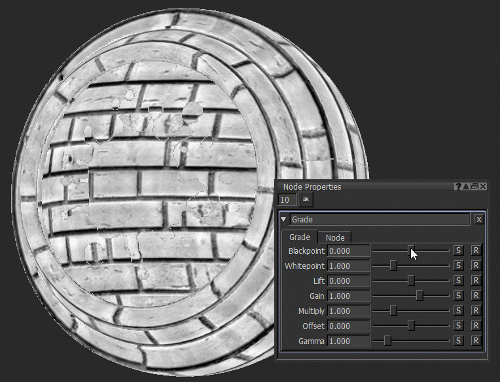
Task: Click the Whitepoint value field
Action: coord(349,266)
